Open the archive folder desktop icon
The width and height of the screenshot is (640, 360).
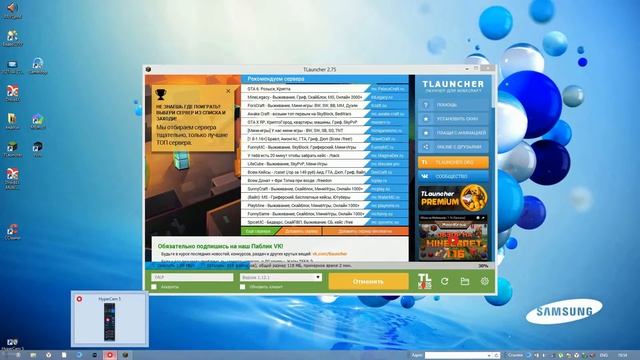pos(12,121)
